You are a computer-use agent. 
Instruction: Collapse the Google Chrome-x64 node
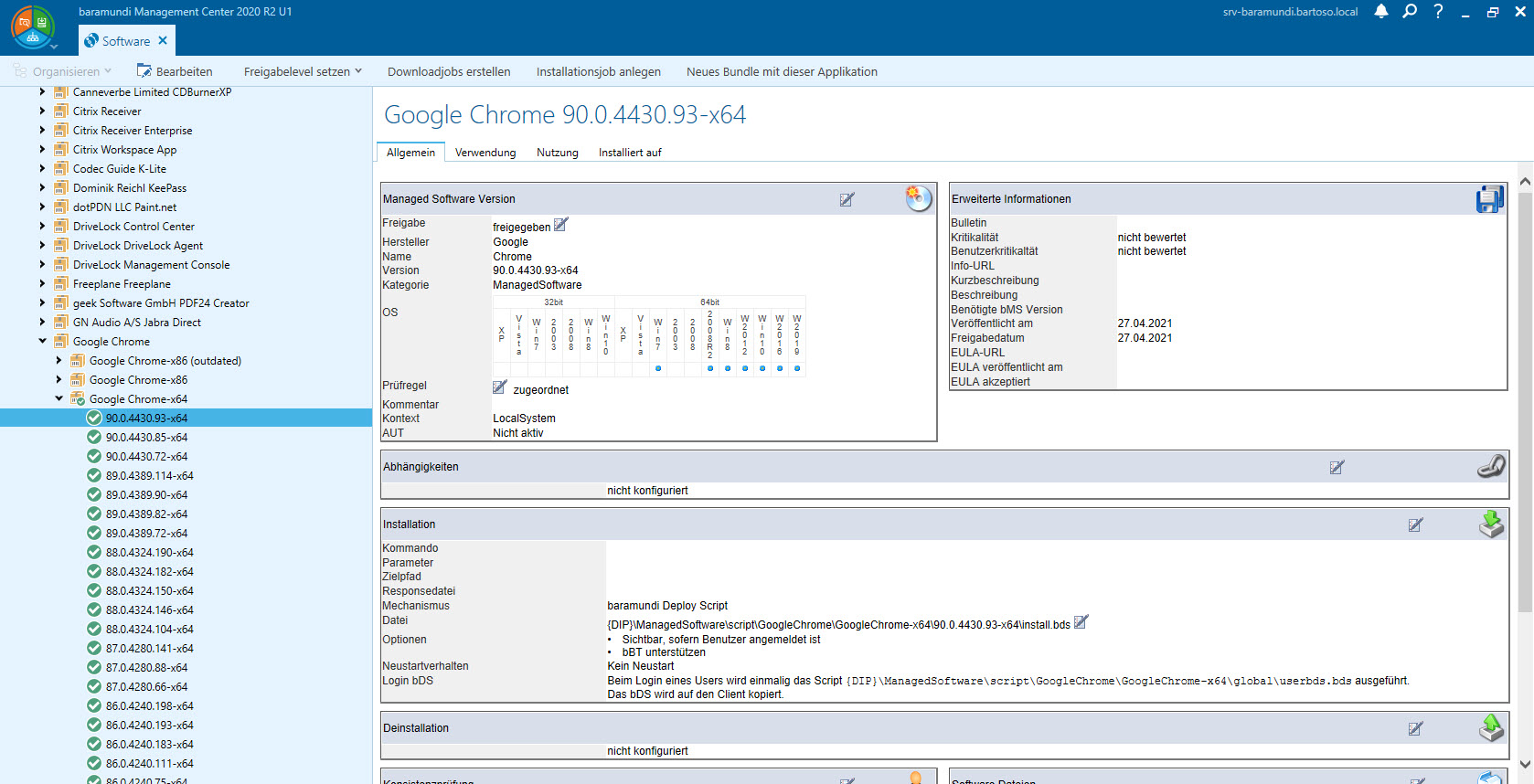tap(59, 398)
